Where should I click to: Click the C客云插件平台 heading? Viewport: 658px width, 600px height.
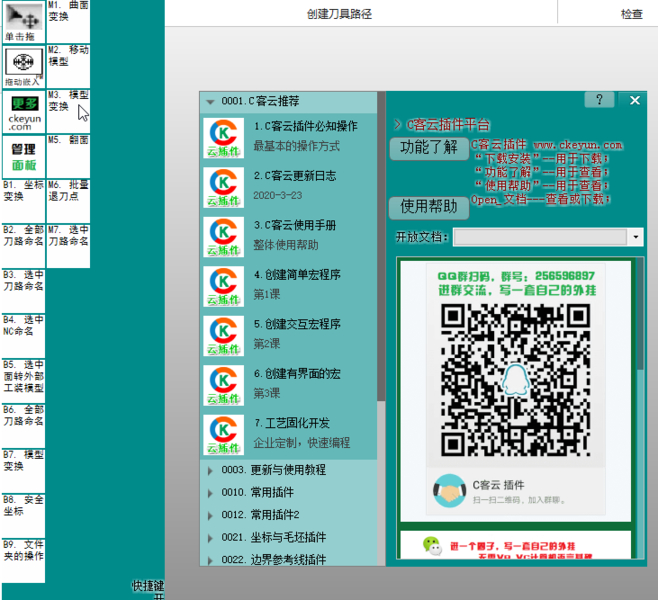tap(448, 125)
